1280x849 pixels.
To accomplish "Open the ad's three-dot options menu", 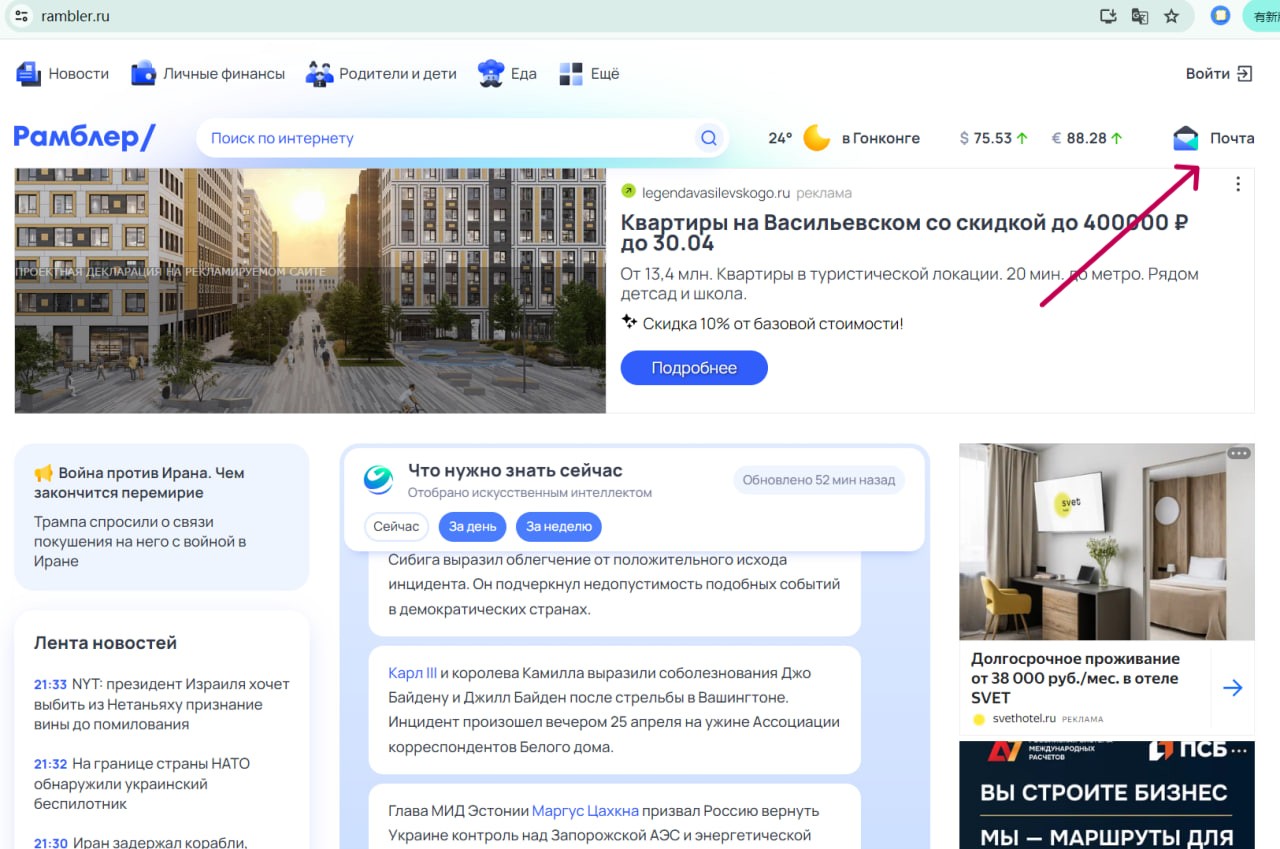I will 1238,184.
